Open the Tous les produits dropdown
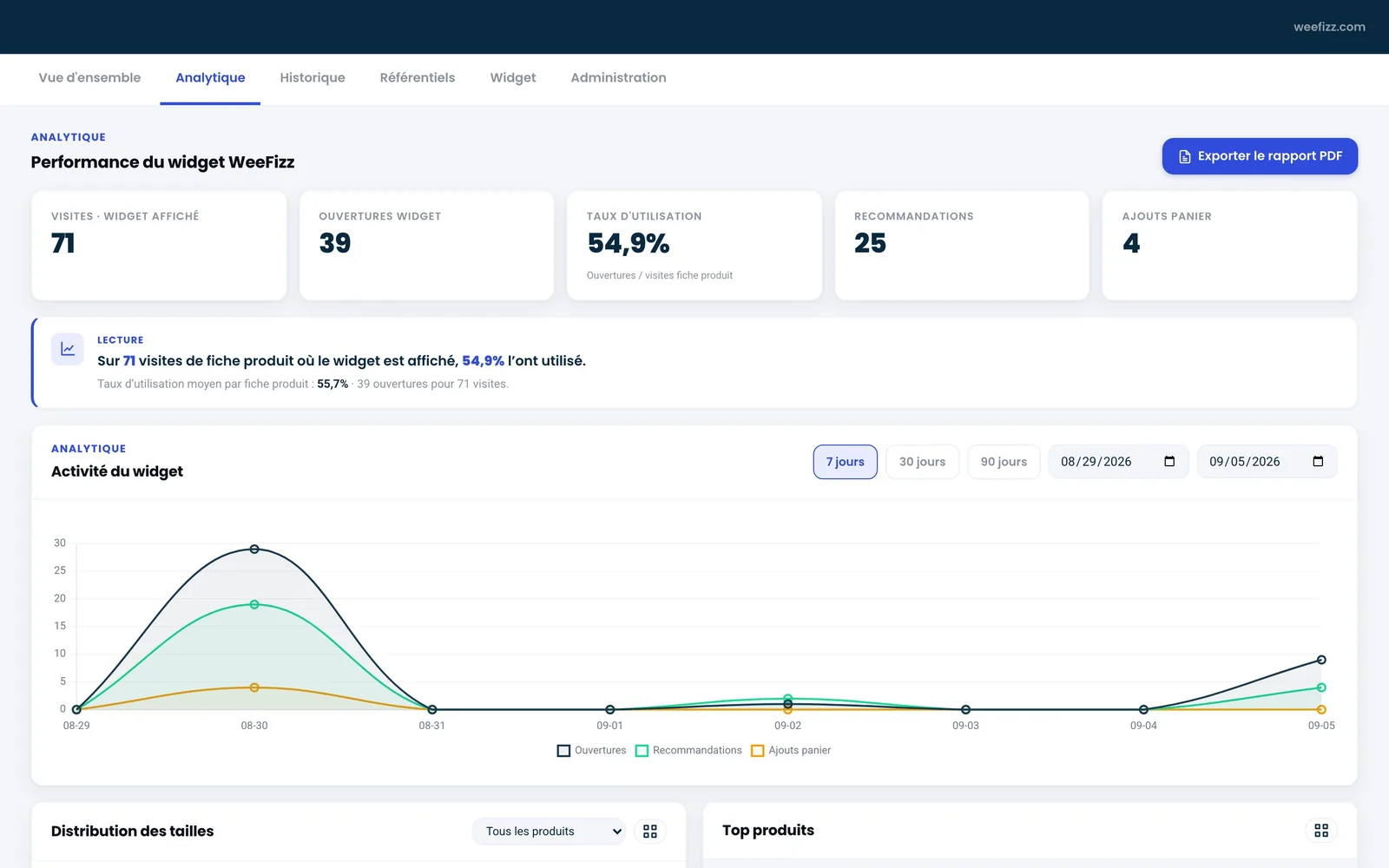 pyautogui.click(x=550, y=832)
